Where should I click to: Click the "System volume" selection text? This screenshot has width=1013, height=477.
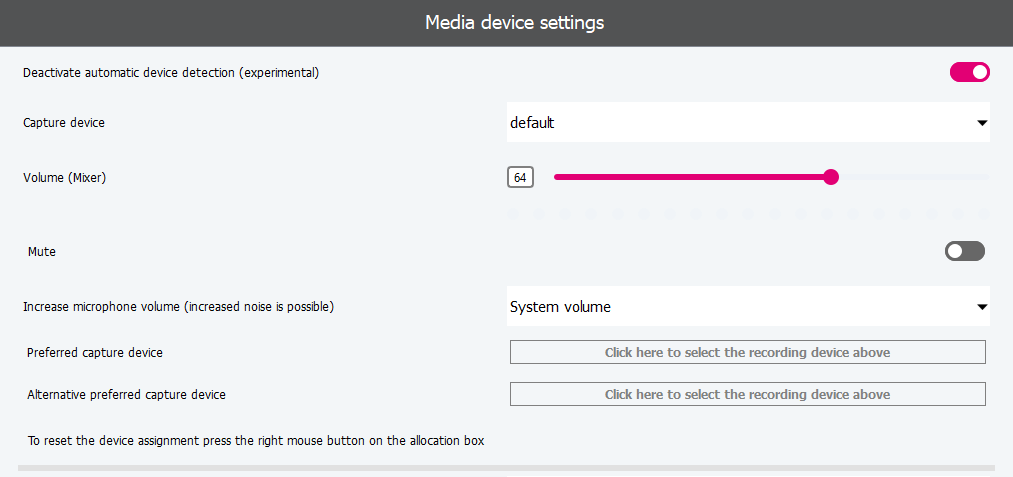click(x=560, y=307)
